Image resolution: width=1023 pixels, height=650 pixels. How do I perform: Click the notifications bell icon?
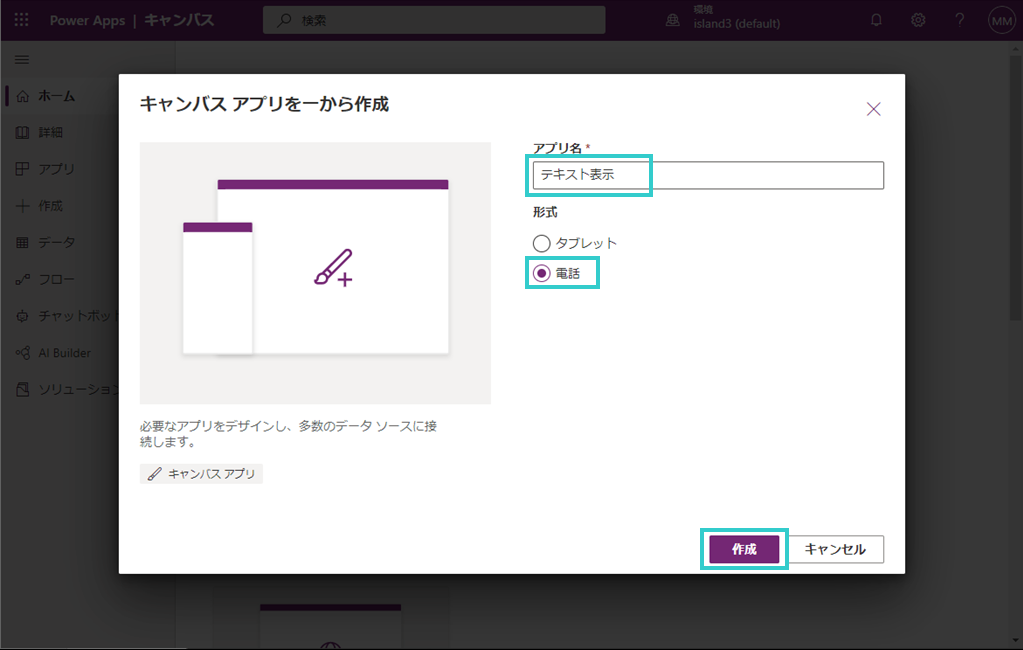(x=876, y=20)
